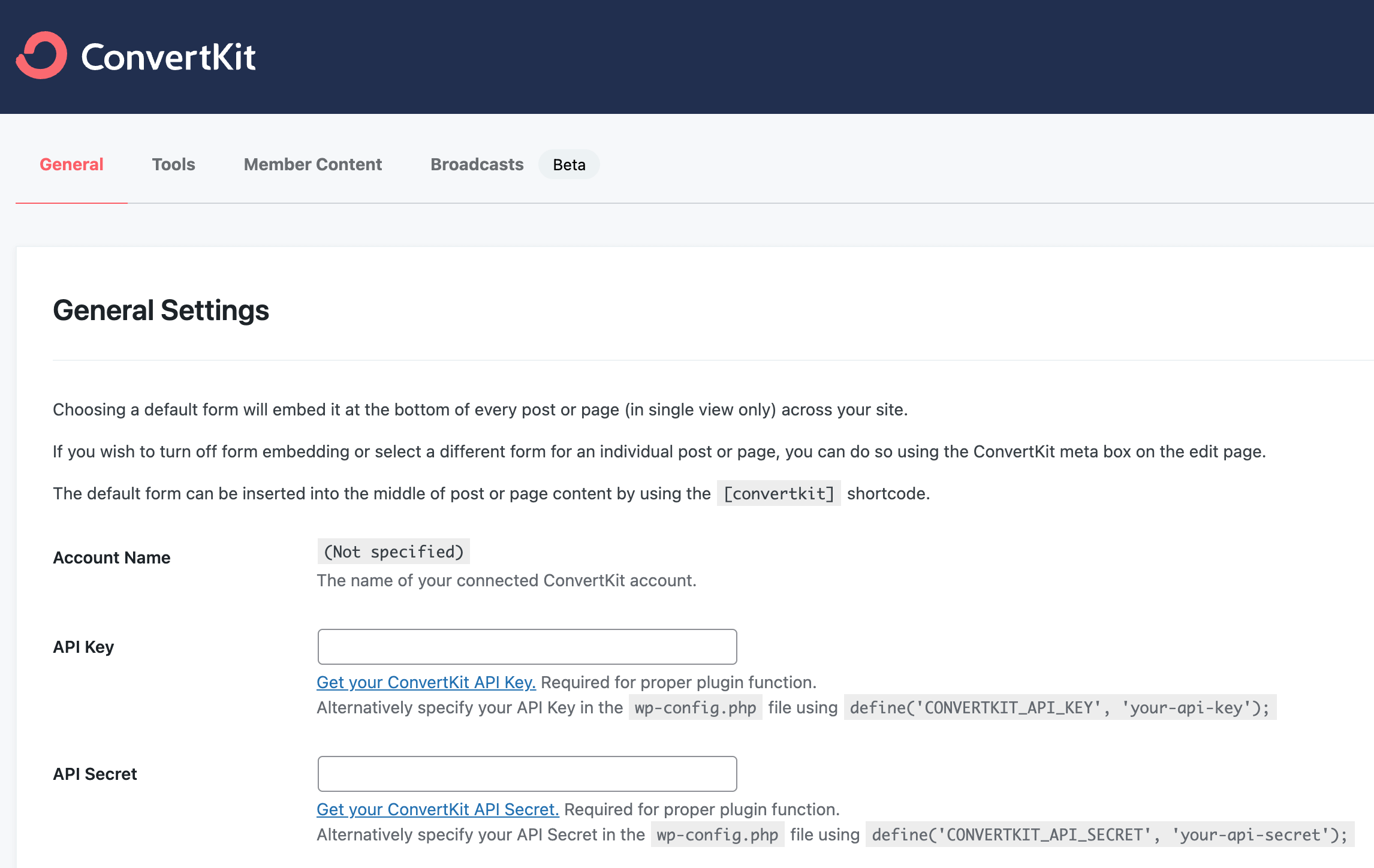Click the paragraph starting 'Choosing a default form'
The image size is (1374, 868).
[480, 409]
